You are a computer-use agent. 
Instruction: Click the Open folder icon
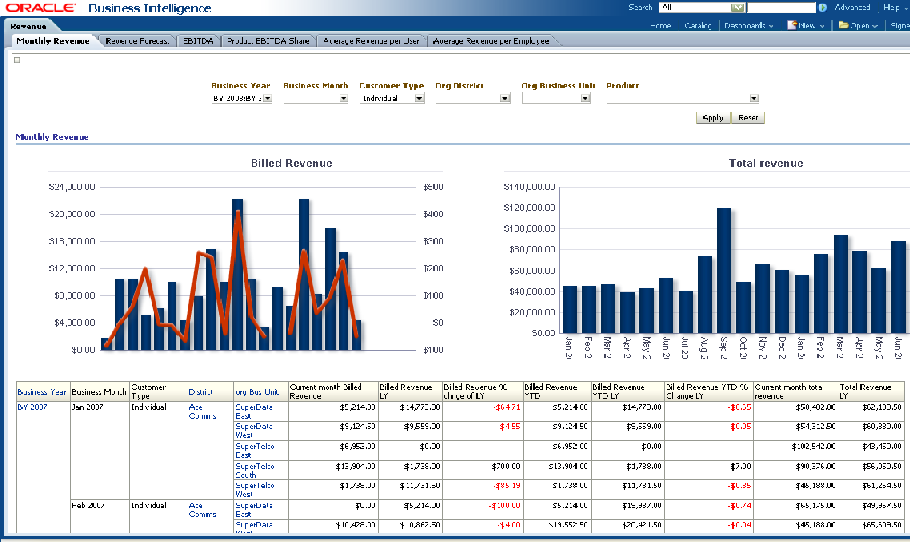tap(843, 25)
